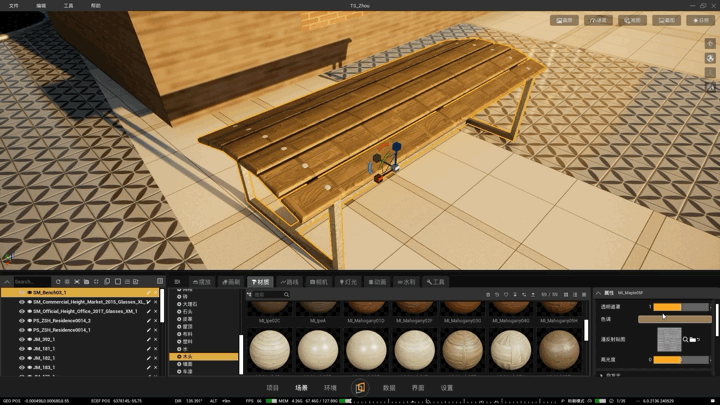720x405 pixels.
Task: Hide JM_181_1 using its eye icon
Action: (x=22, y=349)
